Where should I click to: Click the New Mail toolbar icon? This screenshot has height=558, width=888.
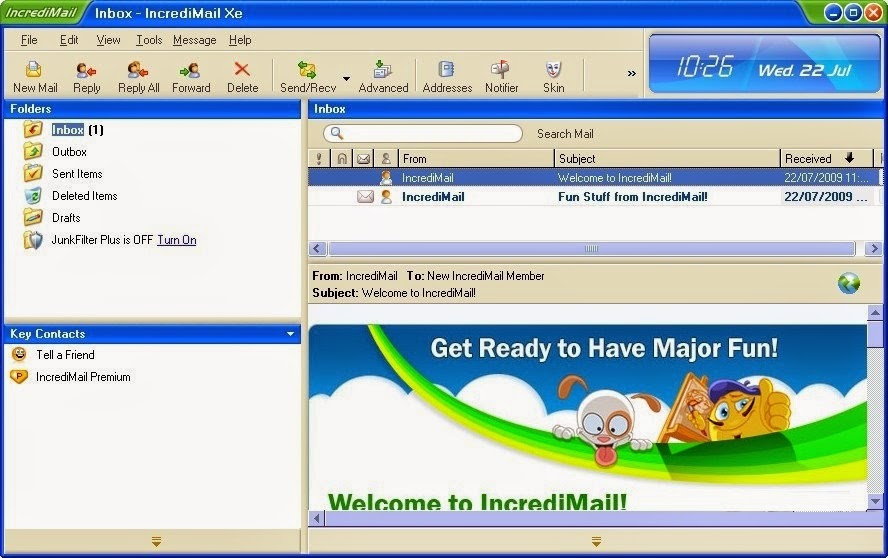point(33,69)
